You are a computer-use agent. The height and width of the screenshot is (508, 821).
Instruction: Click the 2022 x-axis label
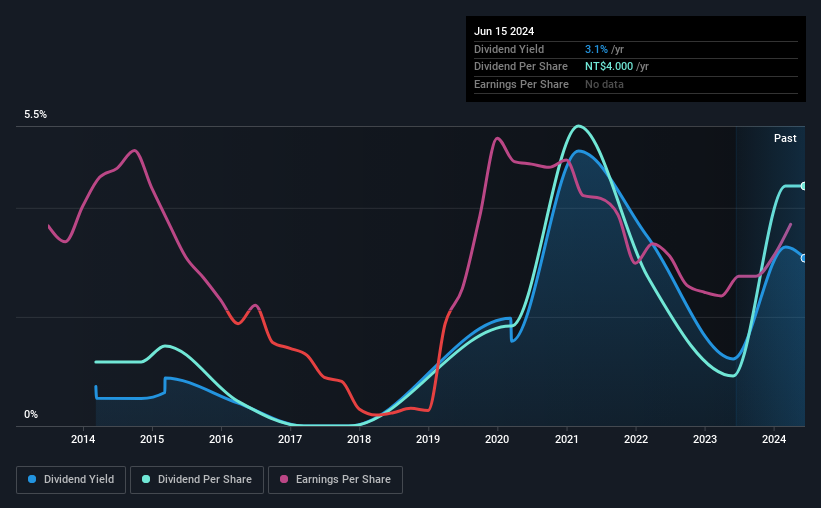click(x=636, y=439)
